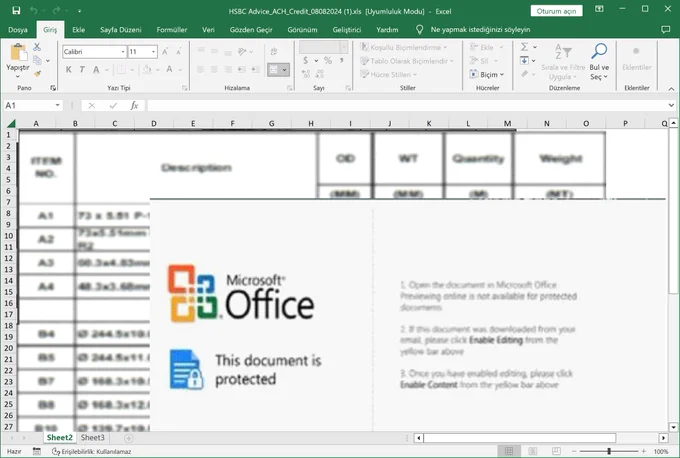680x458 pixels.
Task: Click the Name Box showing A1
Action: pyautogui.click(x=33, y=105)
